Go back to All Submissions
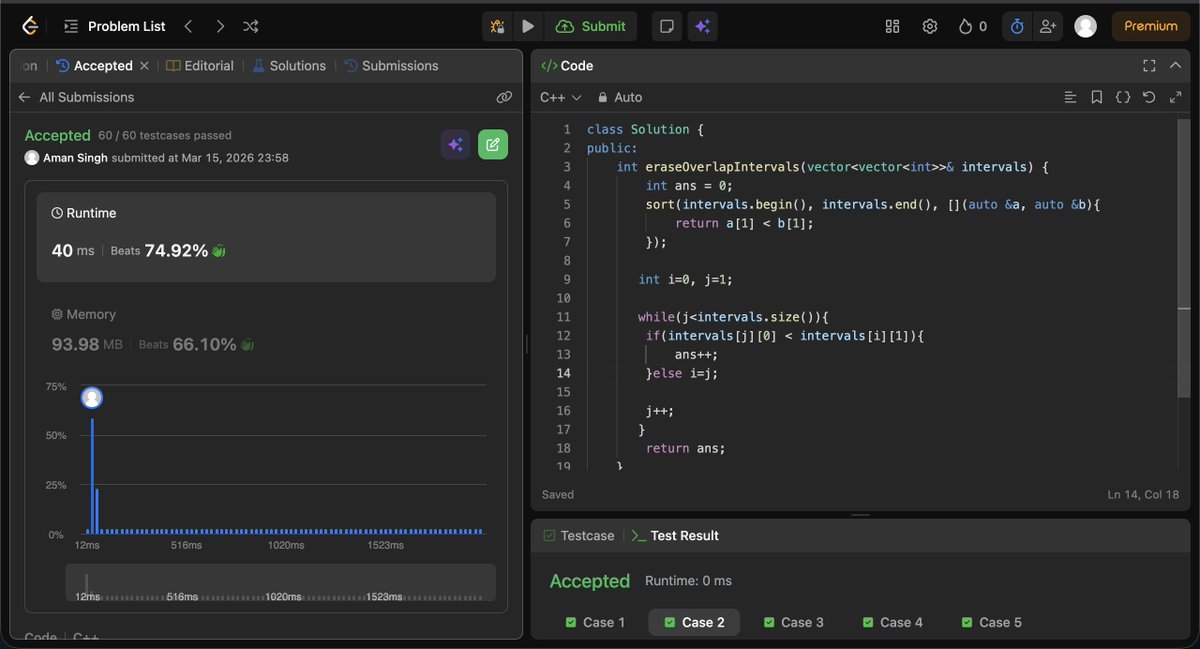This screenshot has width=1200, height=649. [76, 97]
